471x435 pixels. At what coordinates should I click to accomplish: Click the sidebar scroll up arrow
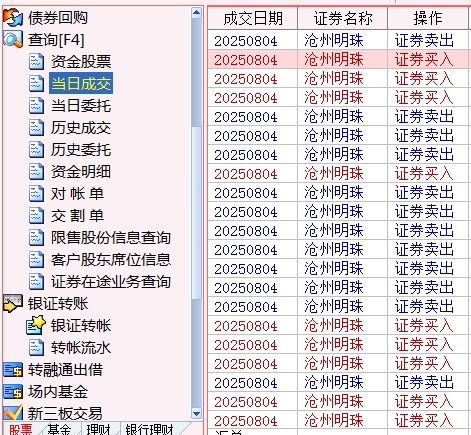pyautogui.click(x=197, y=13)
